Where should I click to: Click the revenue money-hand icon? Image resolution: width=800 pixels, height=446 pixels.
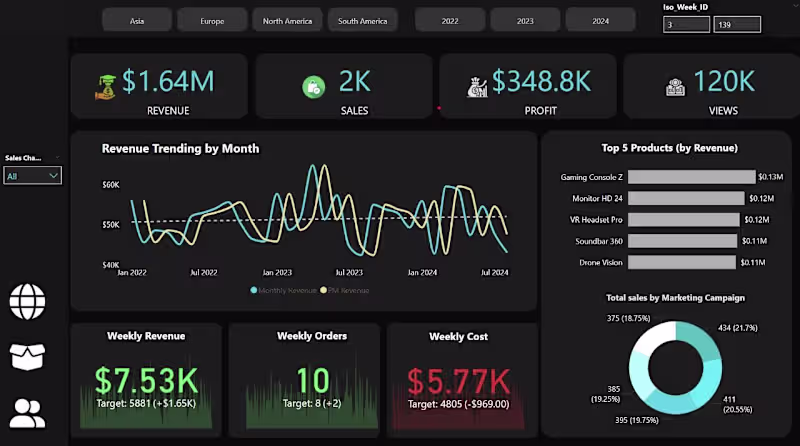[x=106, y=87]
